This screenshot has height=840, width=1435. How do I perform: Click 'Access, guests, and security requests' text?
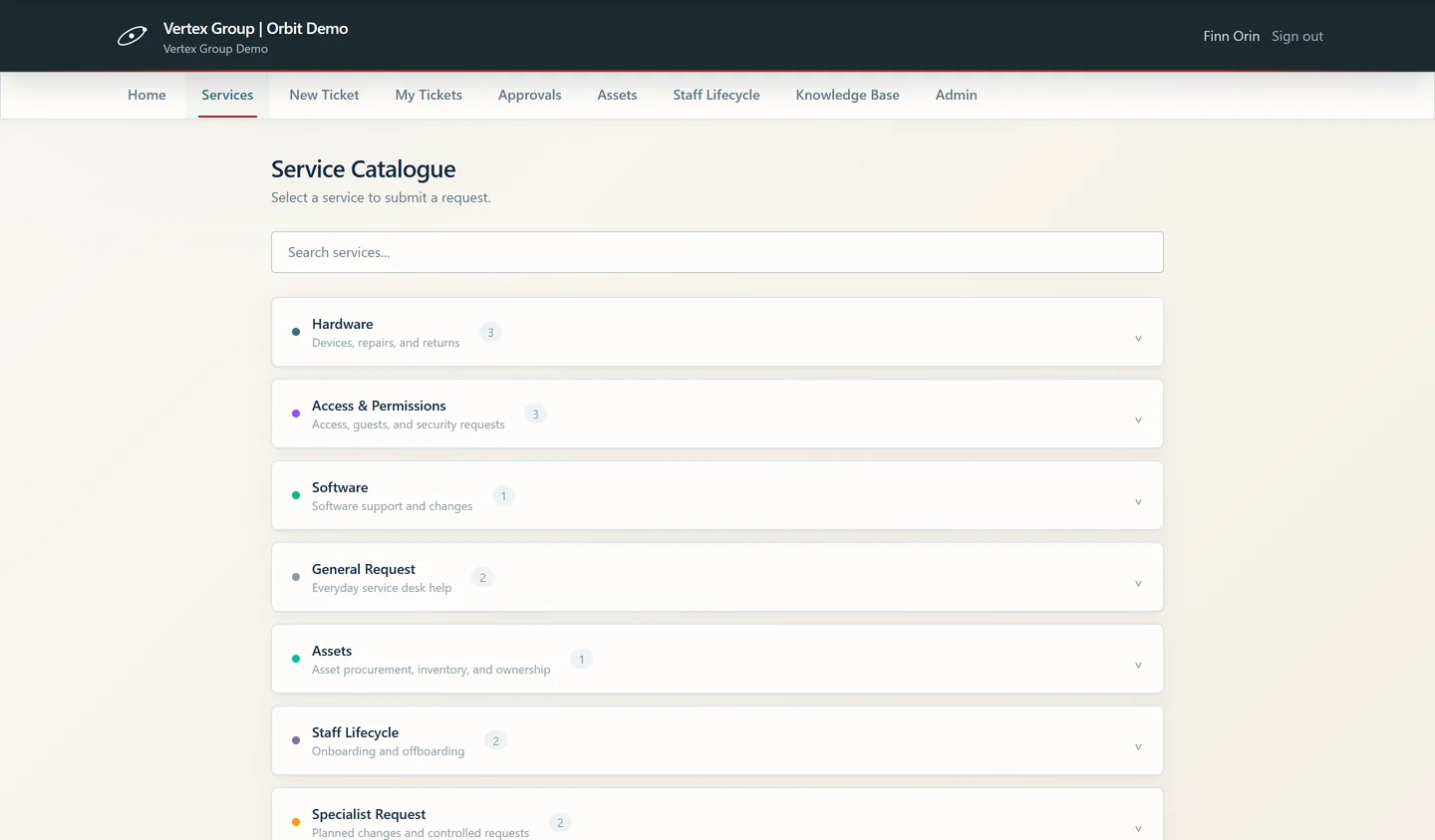coord(409,424)
